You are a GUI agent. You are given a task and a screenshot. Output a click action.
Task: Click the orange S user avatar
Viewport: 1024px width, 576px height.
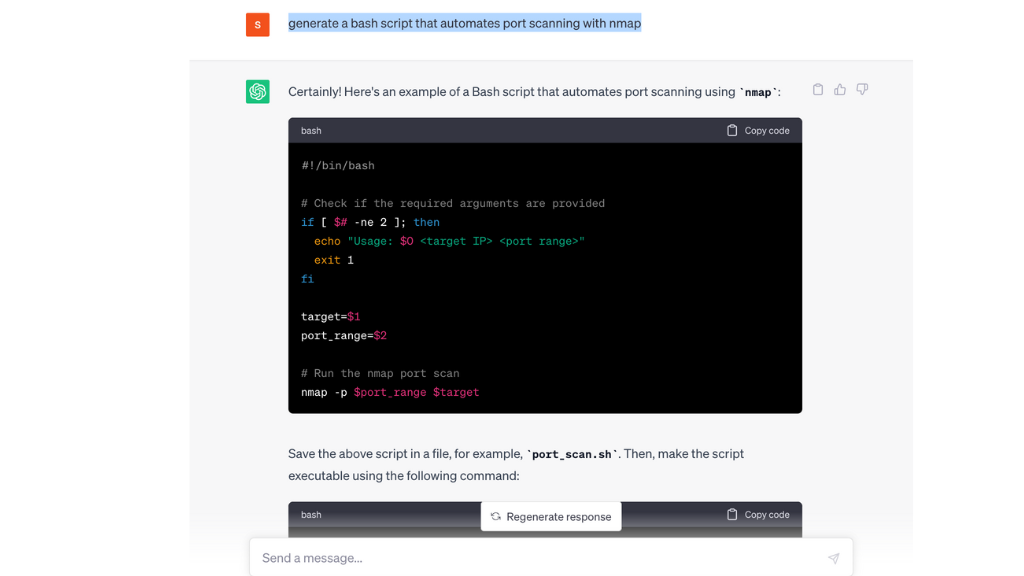pos(257,25)
